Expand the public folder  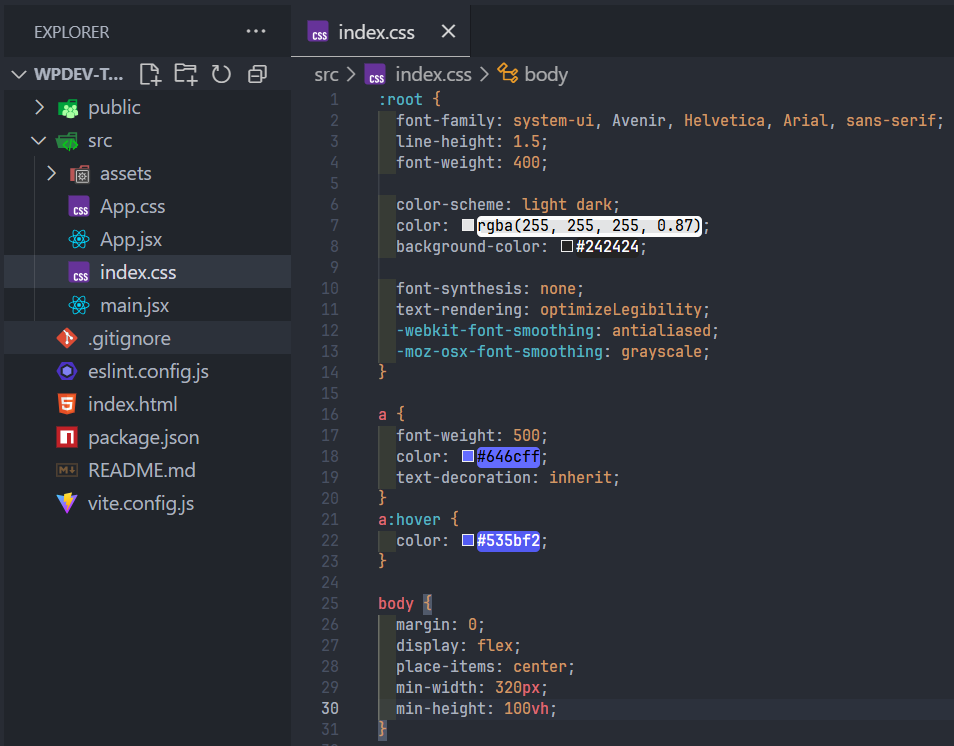[41, 107]
